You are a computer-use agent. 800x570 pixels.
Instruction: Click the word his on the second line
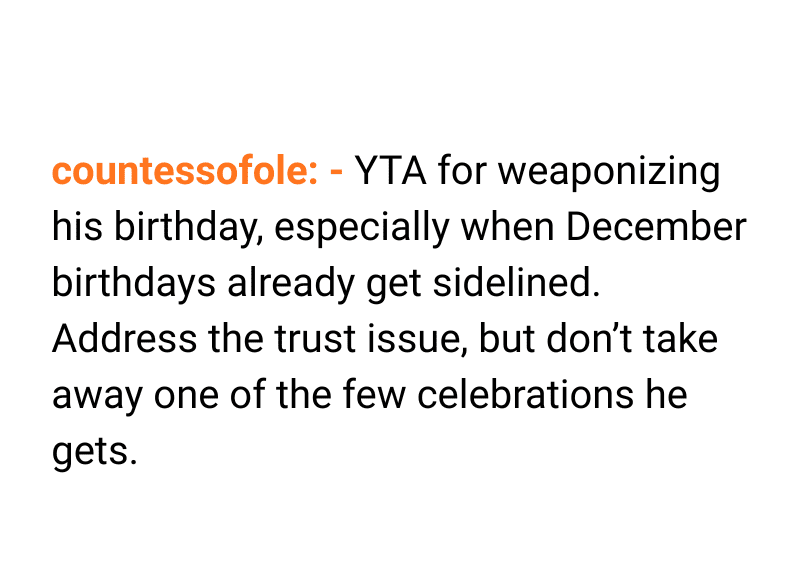pyautogui.click(x=74, y=228)
